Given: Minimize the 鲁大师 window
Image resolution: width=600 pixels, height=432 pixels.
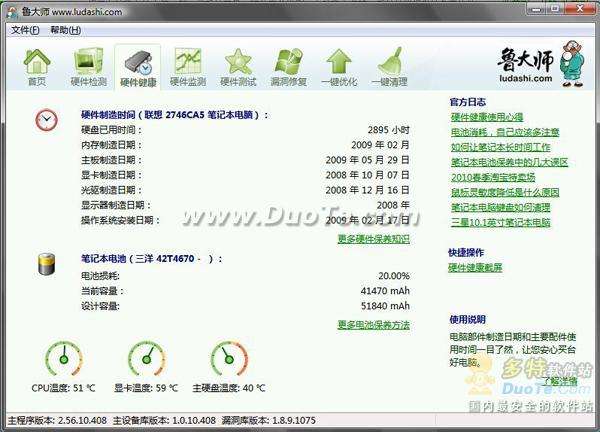Looking at the screenshot, I should 536,8.
